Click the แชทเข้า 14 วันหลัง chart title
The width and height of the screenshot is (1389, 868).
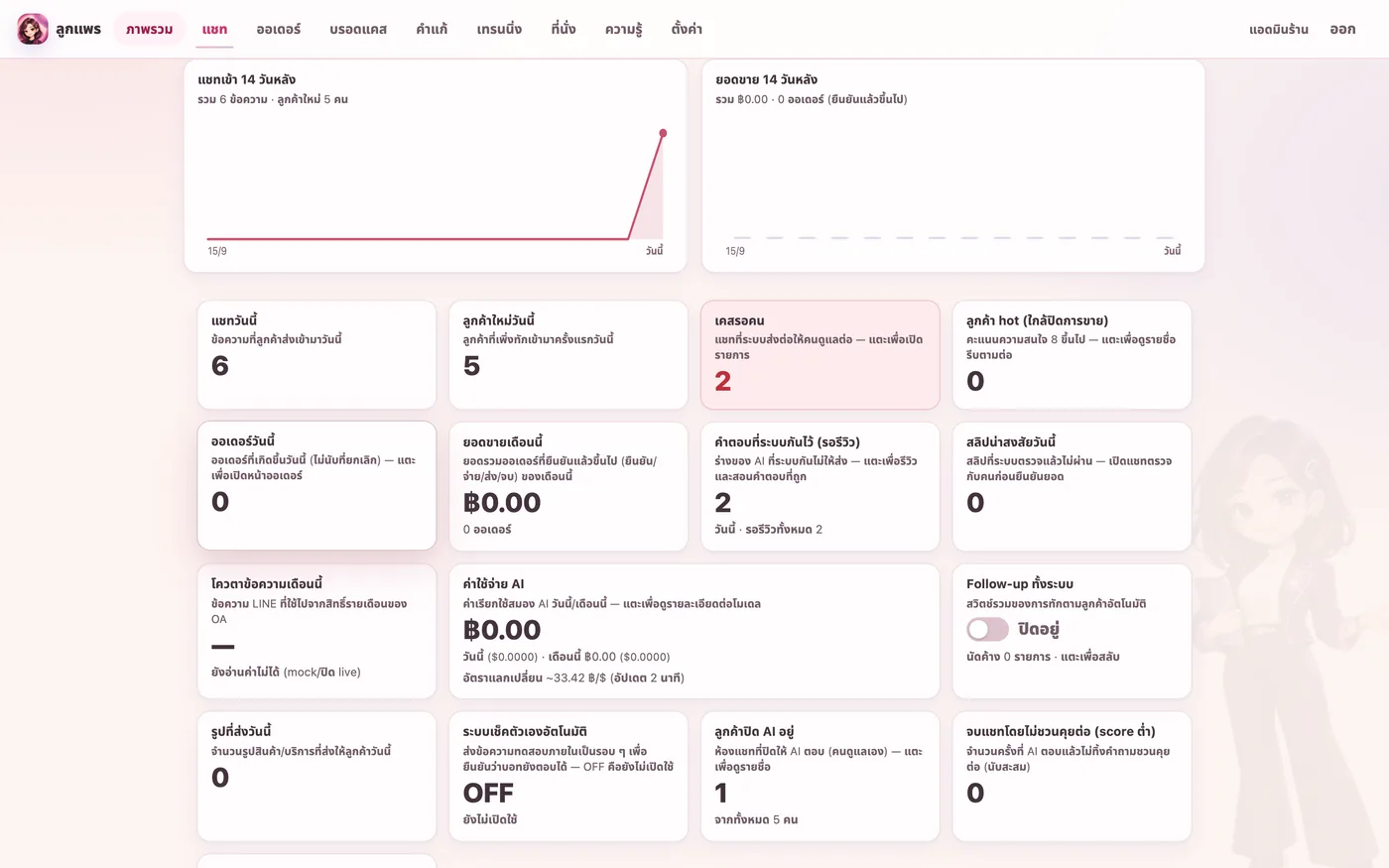pos(247,79)
